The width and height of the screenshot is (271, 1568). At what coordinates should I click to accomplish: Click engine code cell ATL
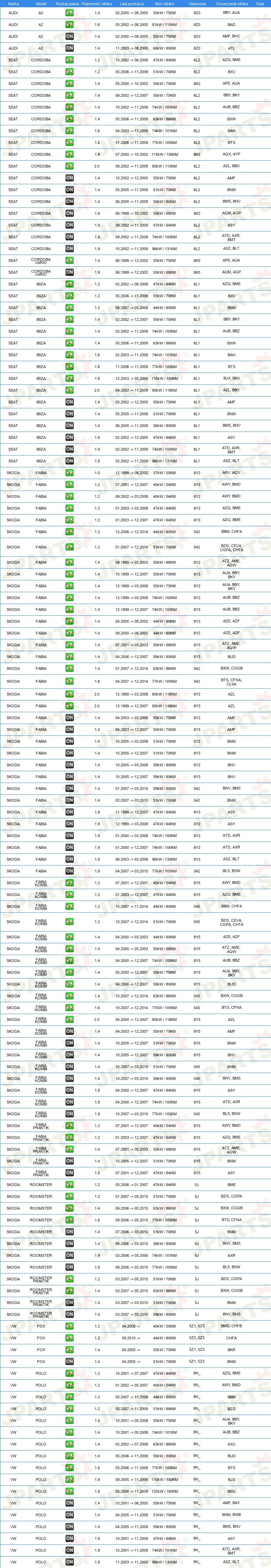(231, 48)
